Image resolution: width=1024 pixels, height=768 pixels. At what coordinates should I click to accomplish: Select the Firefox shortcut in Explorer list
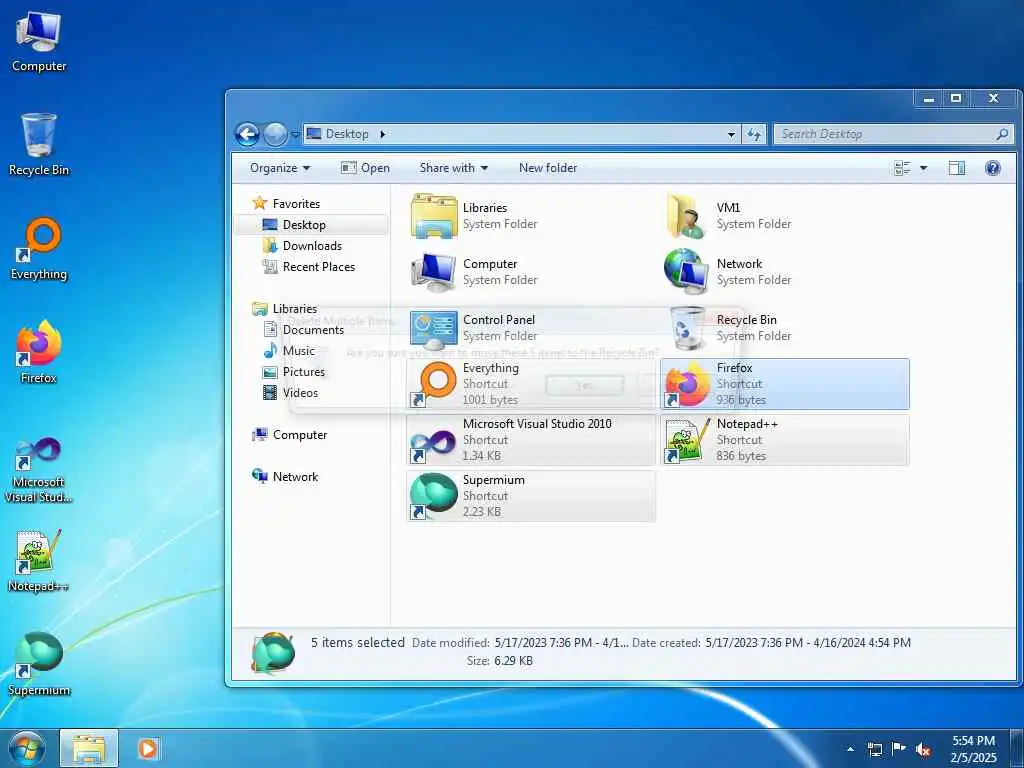point(784,384)
